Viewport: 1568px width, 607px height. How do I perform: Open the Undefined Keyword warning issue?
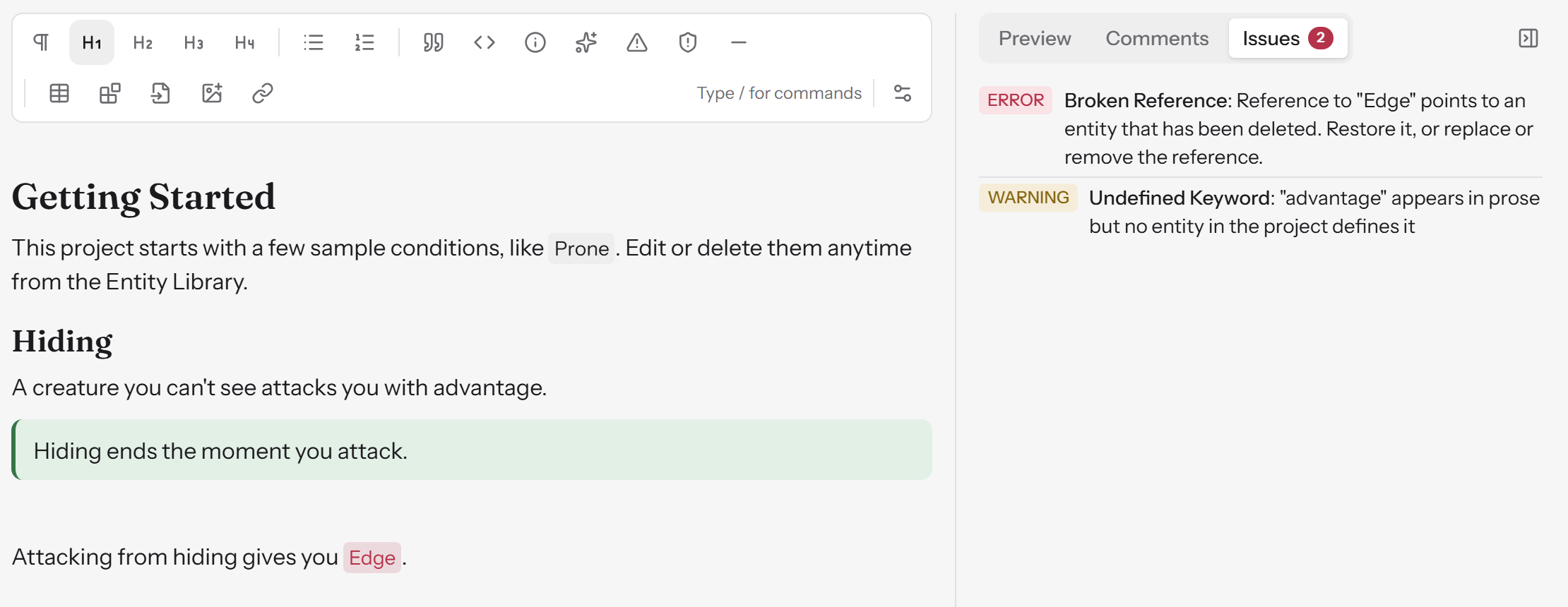1260,212
